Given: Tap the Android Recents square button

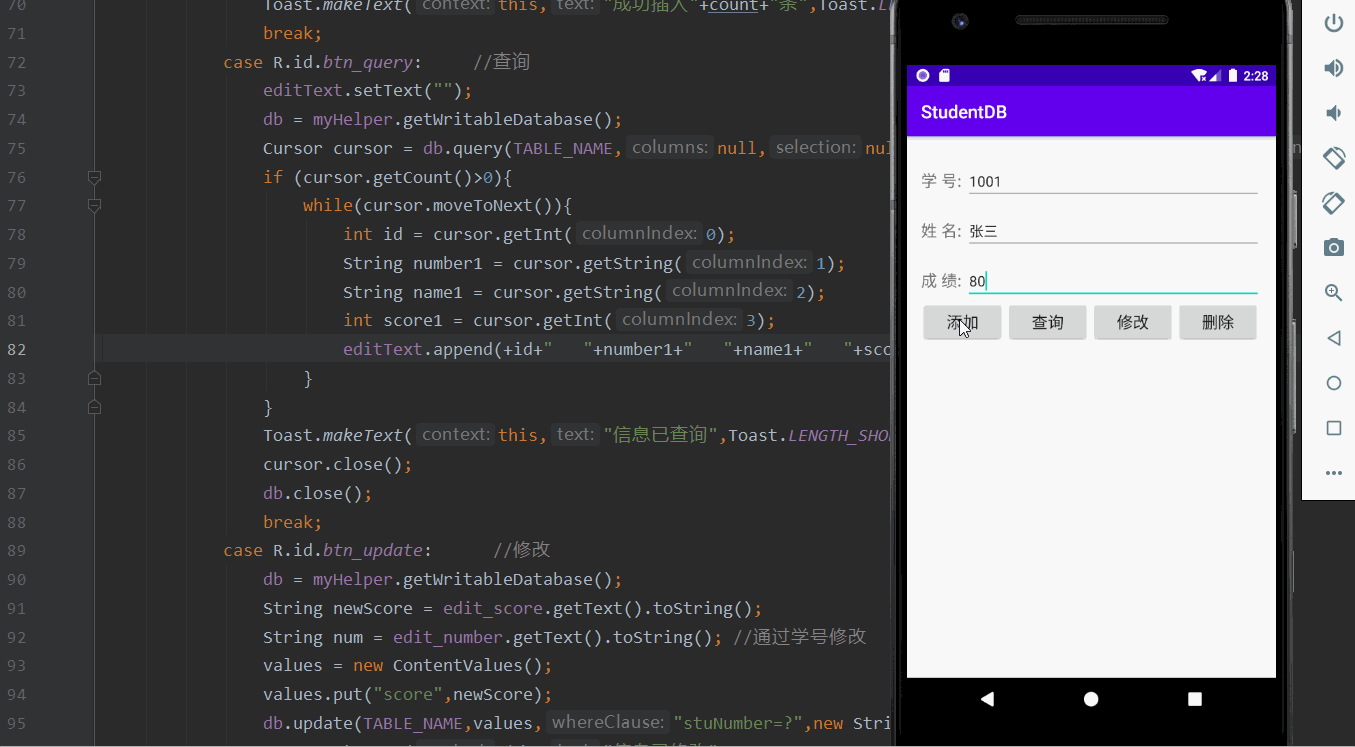Looking at the screenshot, I should click(1194, 699).
